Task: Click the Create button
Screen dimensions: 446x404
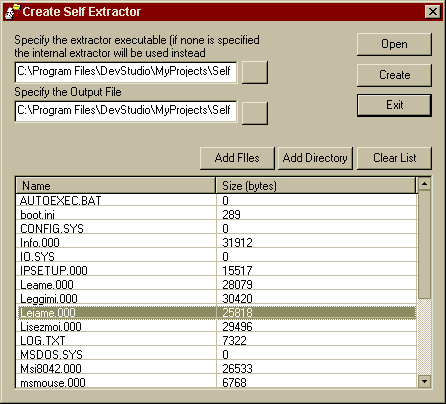Action: click(394, 75)
